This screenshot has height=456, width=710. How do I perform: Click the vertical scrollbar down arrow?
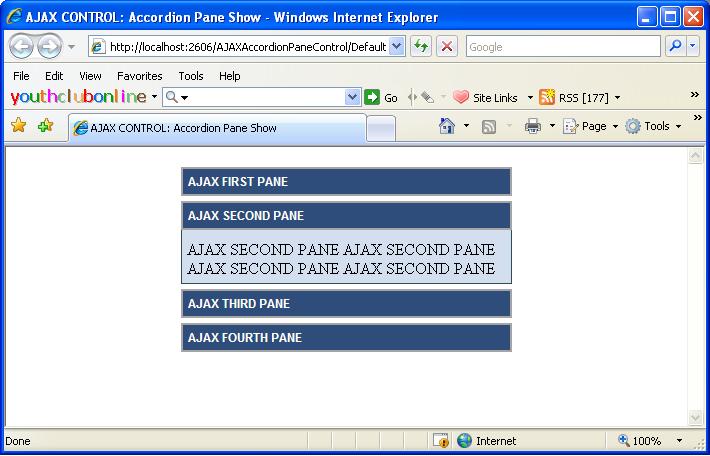click(695, 418)
